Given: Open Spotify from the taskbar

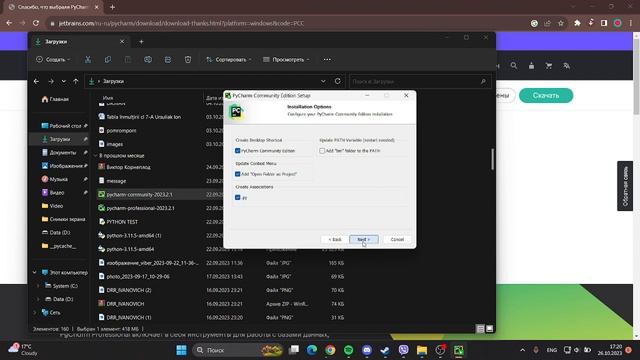Looking at the screenshot, I should point(348,350).
